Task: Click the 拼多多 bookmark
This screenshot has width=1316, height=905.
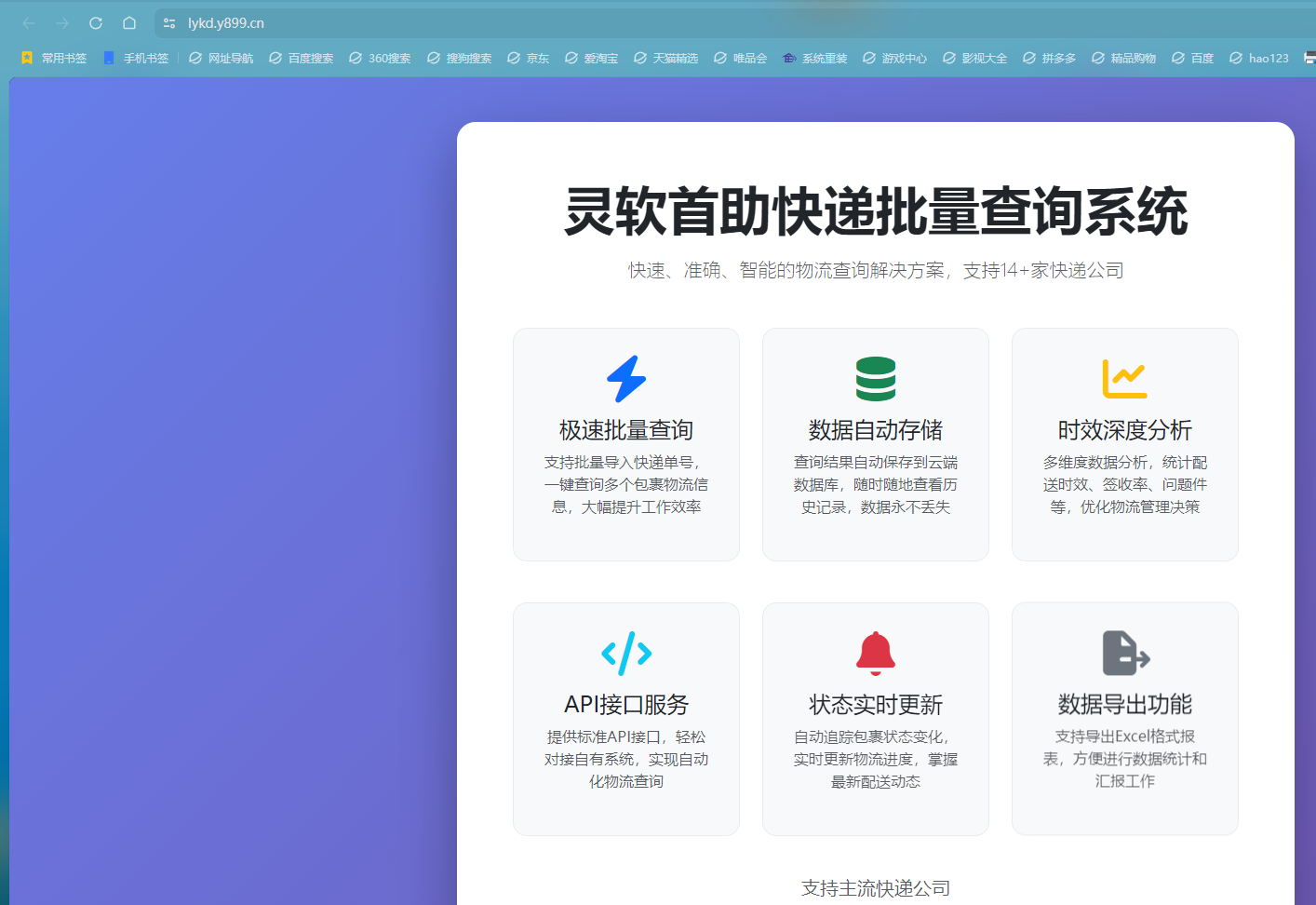Action: pos(1050,58)
